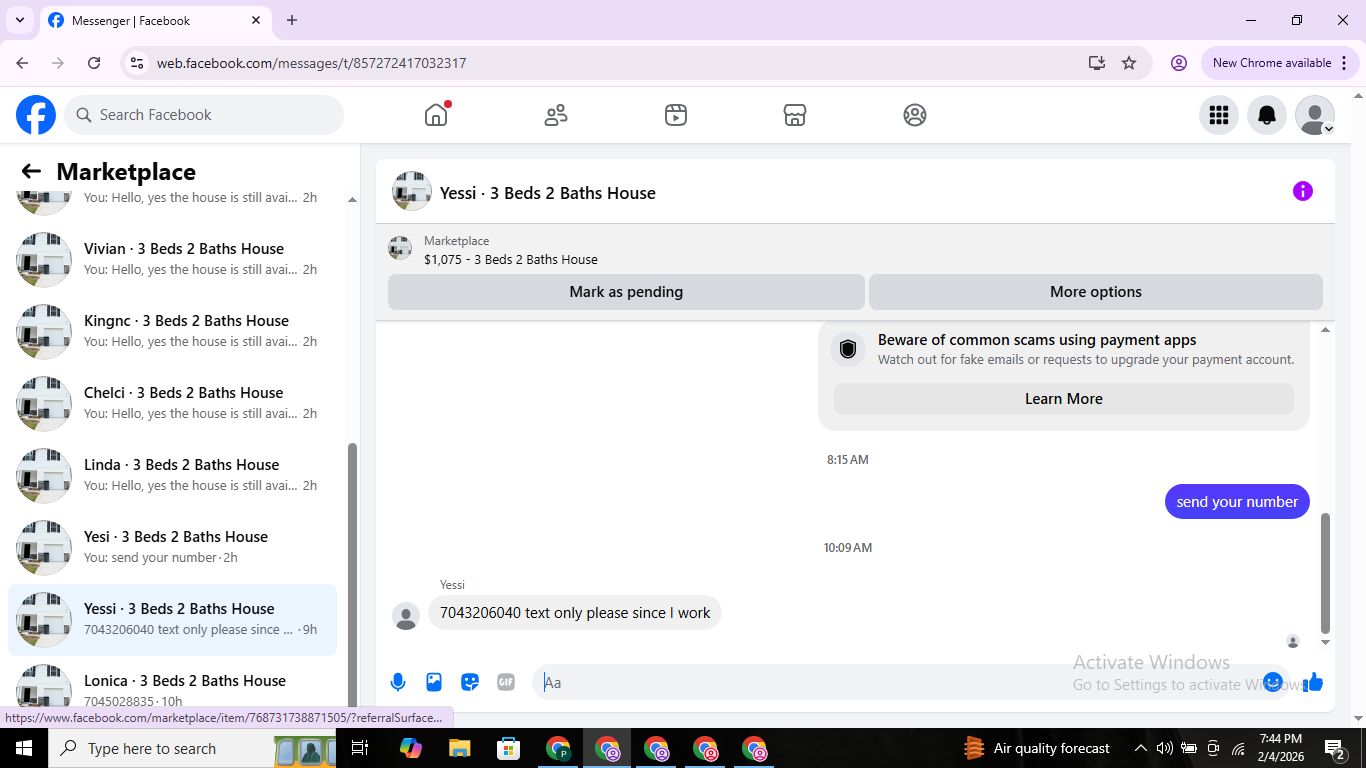
Task: Open the account profile avatar menu
Action: point(1315,115)
